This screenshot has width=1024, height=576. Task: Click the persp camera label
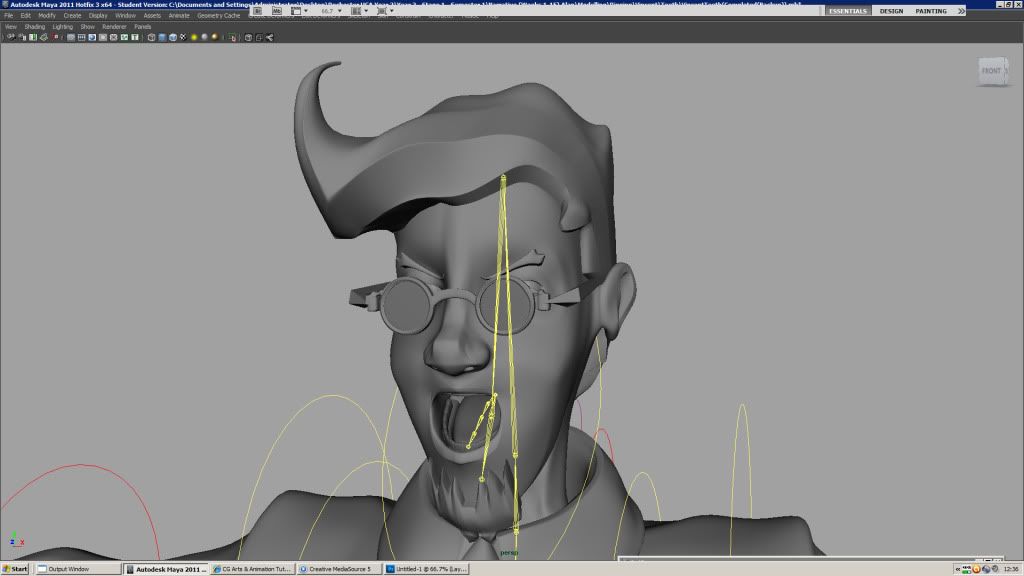coord(509,552)
